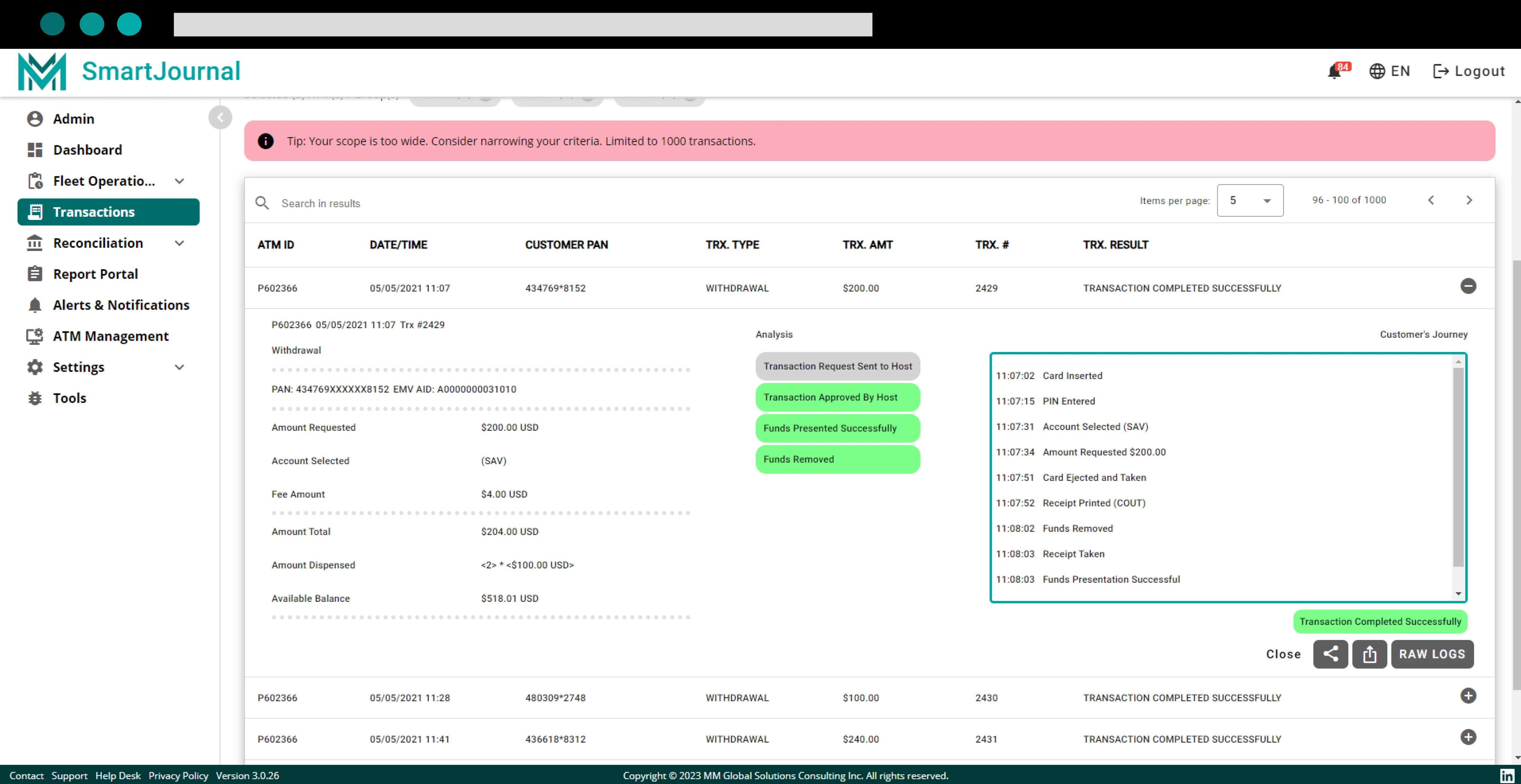
Task: Click the DATE/TIME column header
Action: point(398,244)
